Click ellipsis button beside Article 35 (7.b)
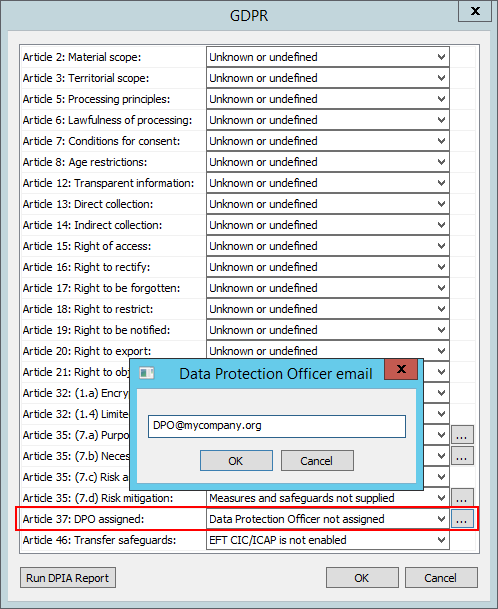Viewport: 498px width, 609px height. (x=462, y=456)
